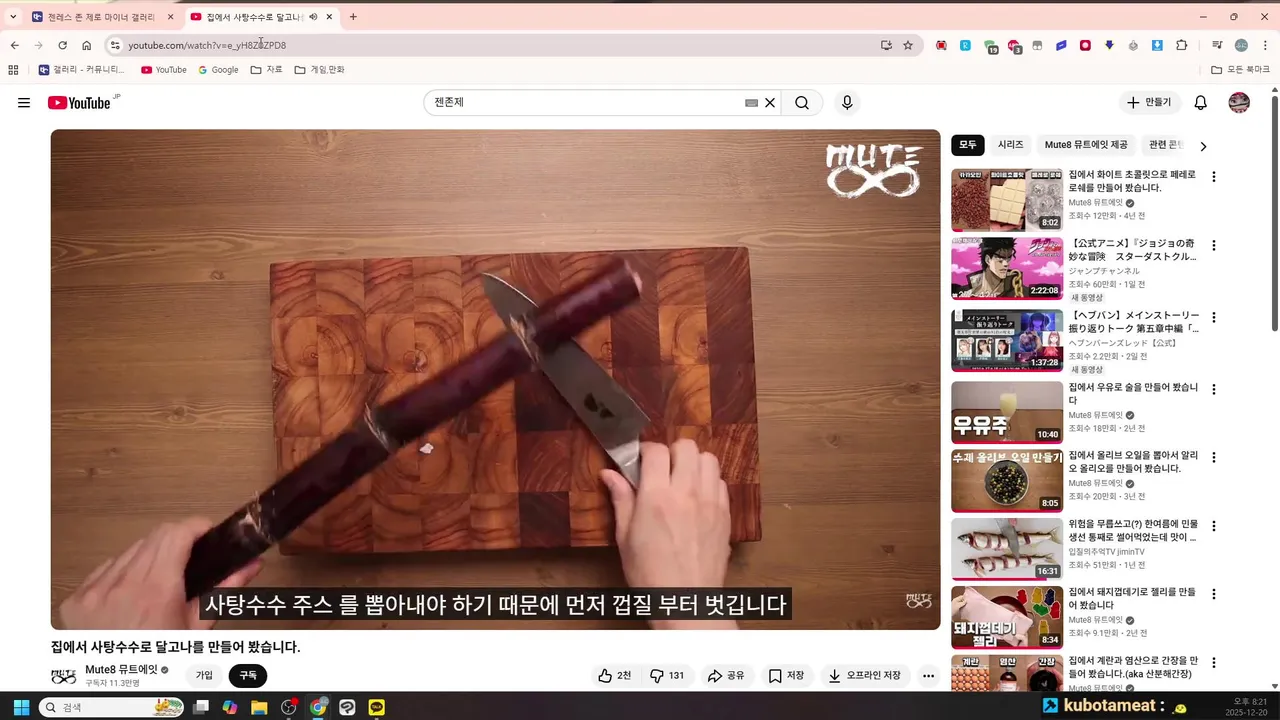Open Chrome three-dot menu
The height and width of the screenshot is (720, 1280).
tap(1265, 45)
